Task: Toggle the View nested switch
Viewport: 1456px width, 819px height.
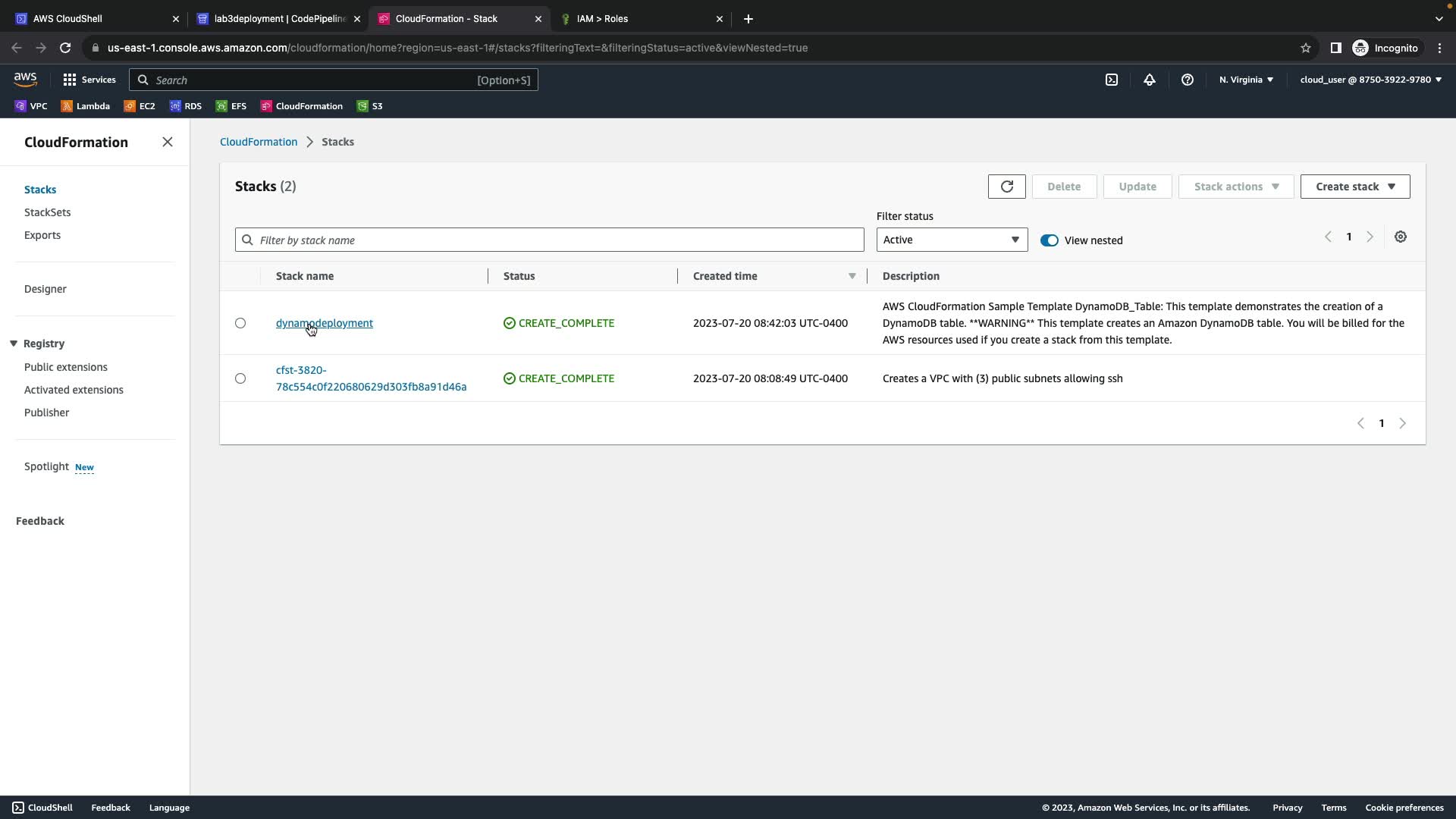Action: click(x=1049, y=240)
